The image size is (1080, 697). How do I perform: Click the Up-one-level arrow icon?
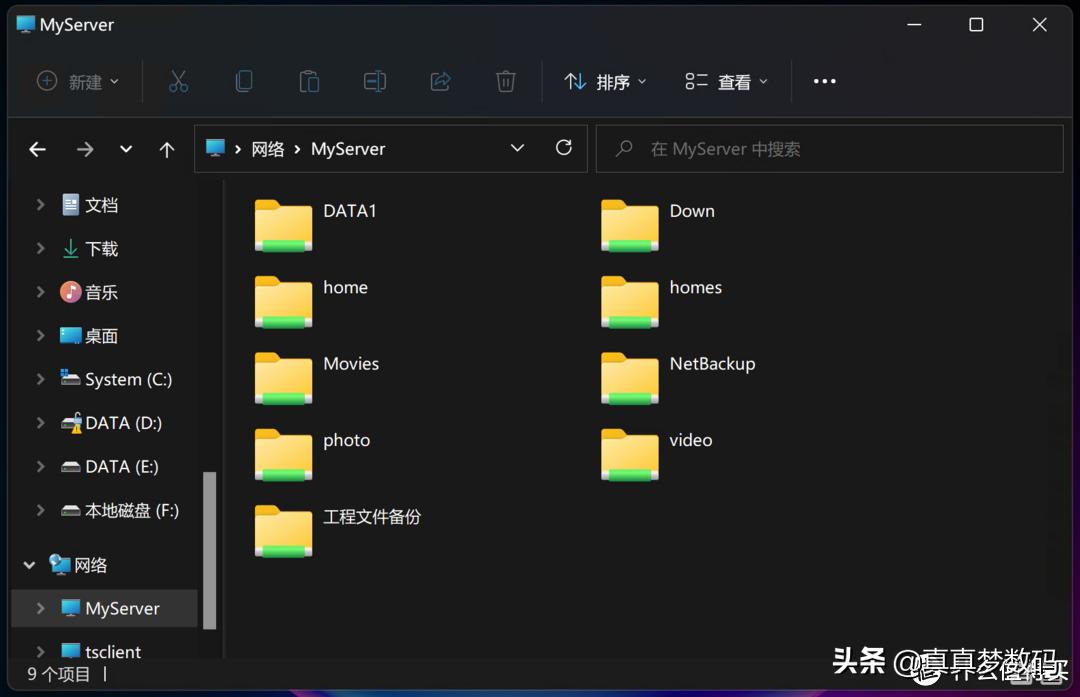coord(166,148)
